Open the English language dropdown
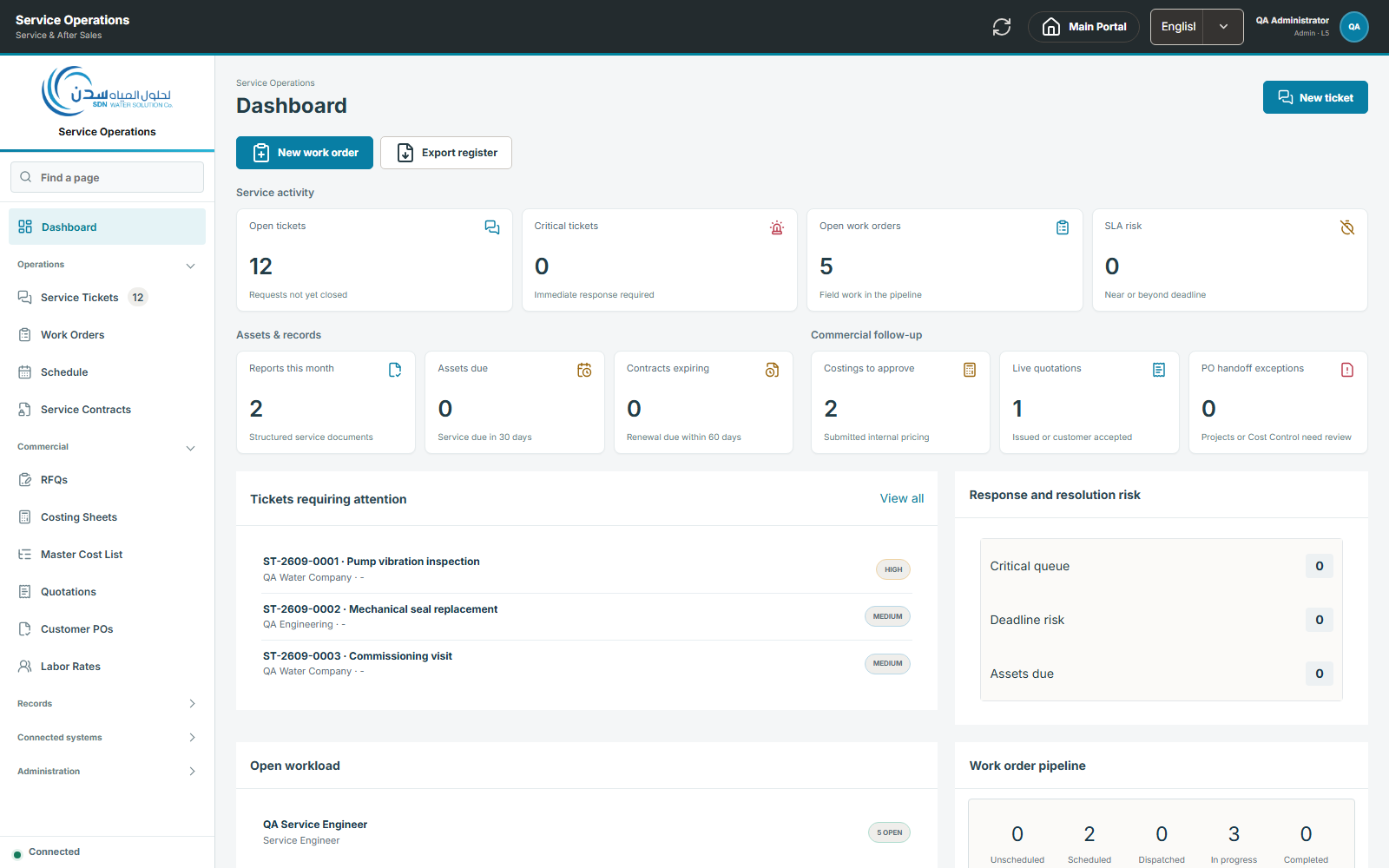 pos(1196,27)
